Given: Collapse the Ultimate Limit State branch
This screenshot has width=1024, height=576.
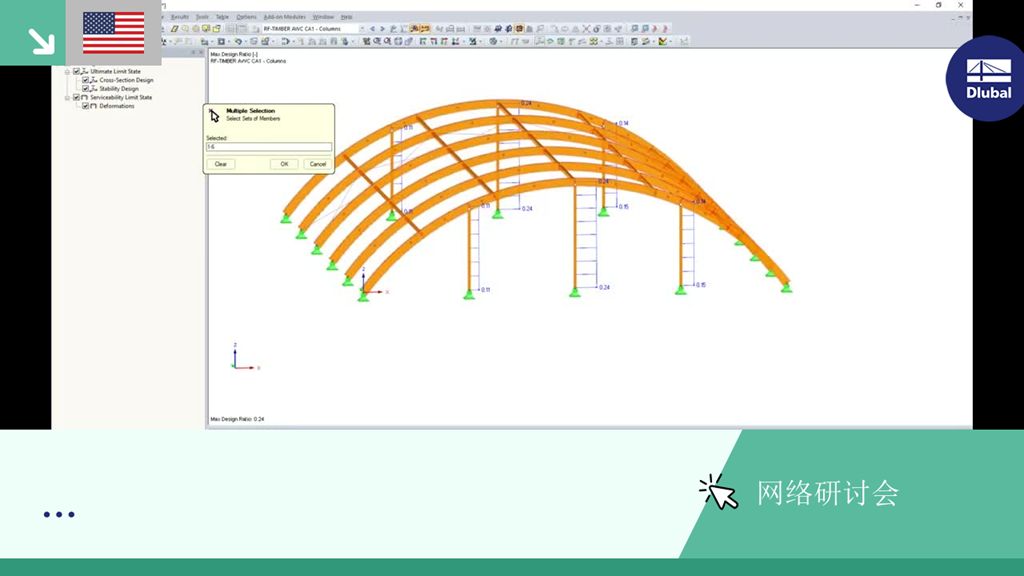Looking at the screenshot, I should tap(67, 71).
